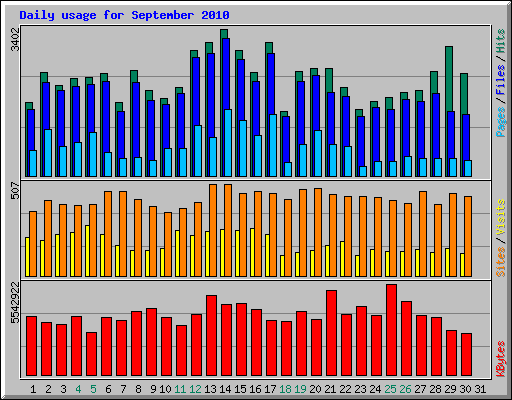512x400 pixels.
Task: Click day label 23 on the x-axis
Action: (360, 389)
